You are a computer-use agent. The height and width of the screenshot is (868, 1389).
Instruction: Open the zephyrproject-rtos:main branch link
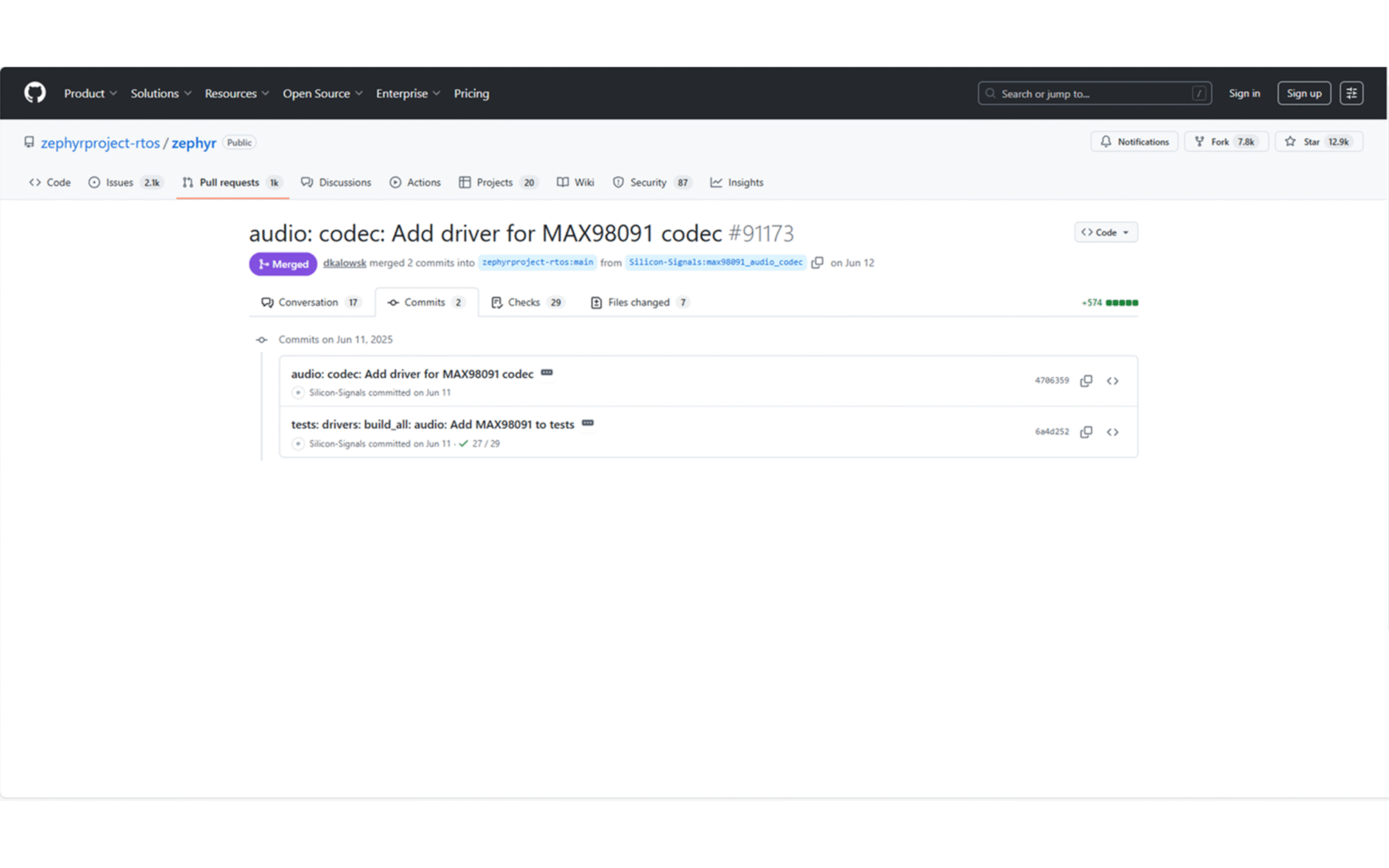pyautogui.click(x=538, y=263)
